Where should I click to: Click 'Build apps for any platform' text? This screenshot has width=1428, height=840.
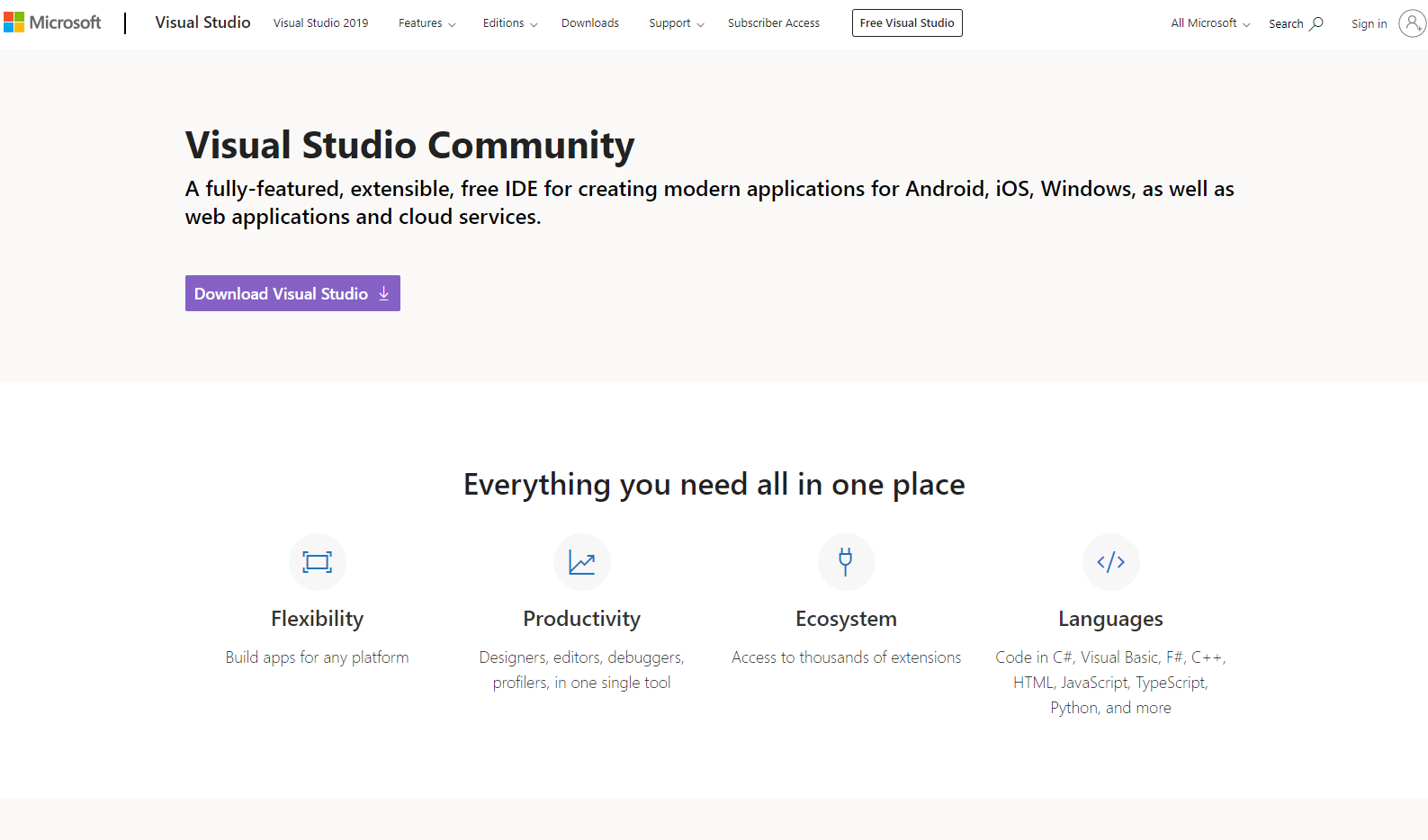318,657
